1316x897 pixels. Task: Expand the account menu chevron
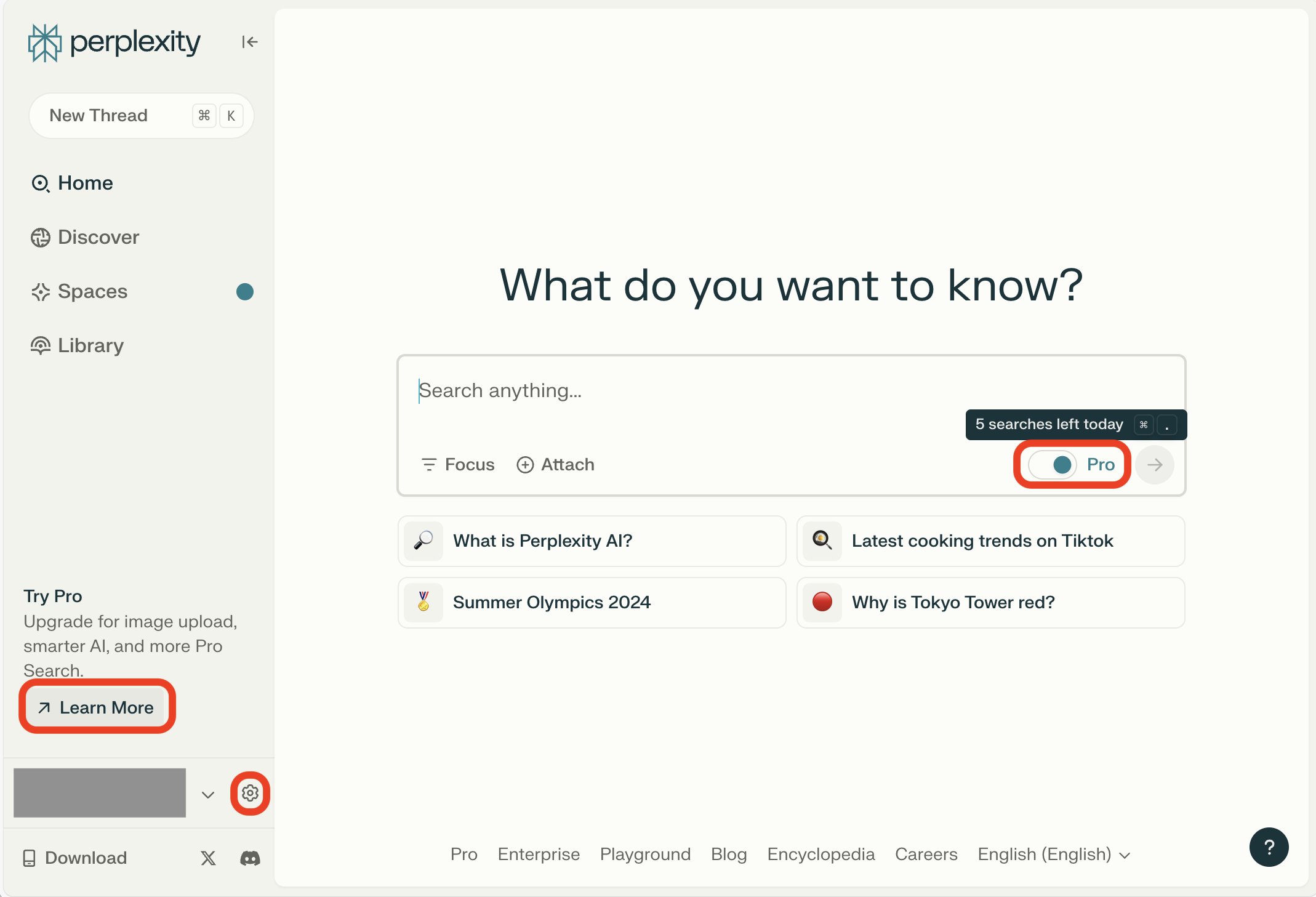(x=208, y=795)
